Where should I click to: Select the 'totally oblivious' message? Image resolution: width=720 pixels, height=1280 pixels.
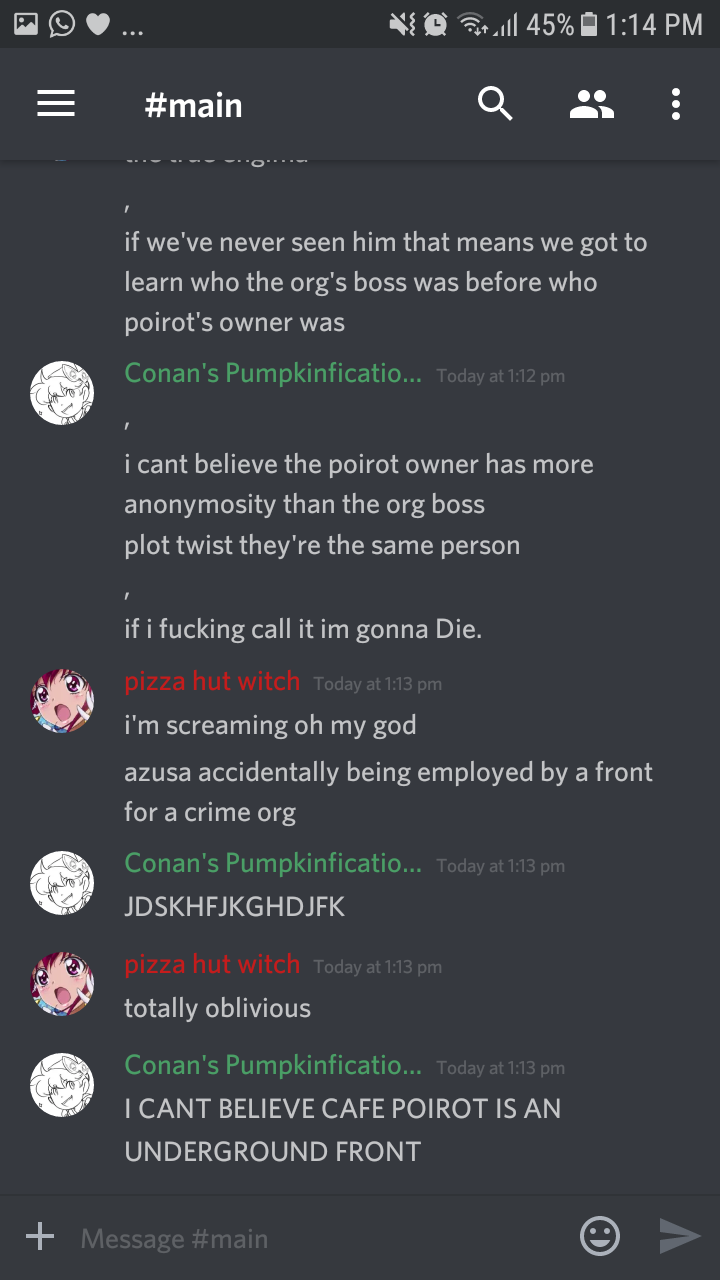coord(217,1008)
